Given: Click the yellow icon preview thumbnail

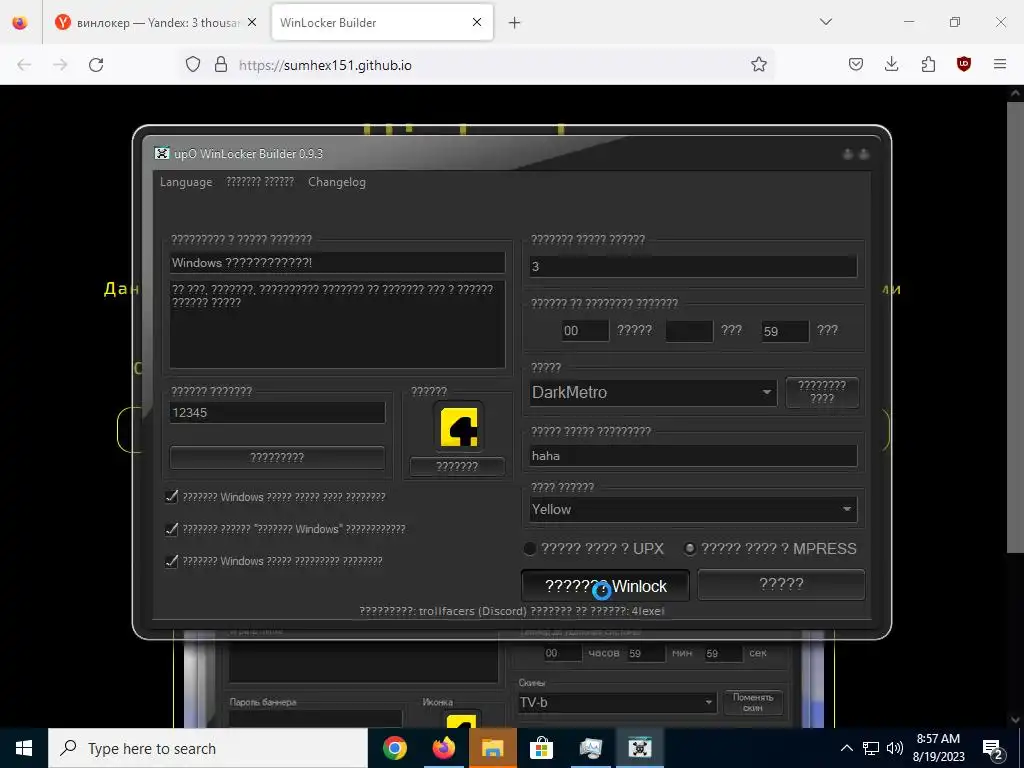Looking at the screenshot, I should tap(458, 427).
